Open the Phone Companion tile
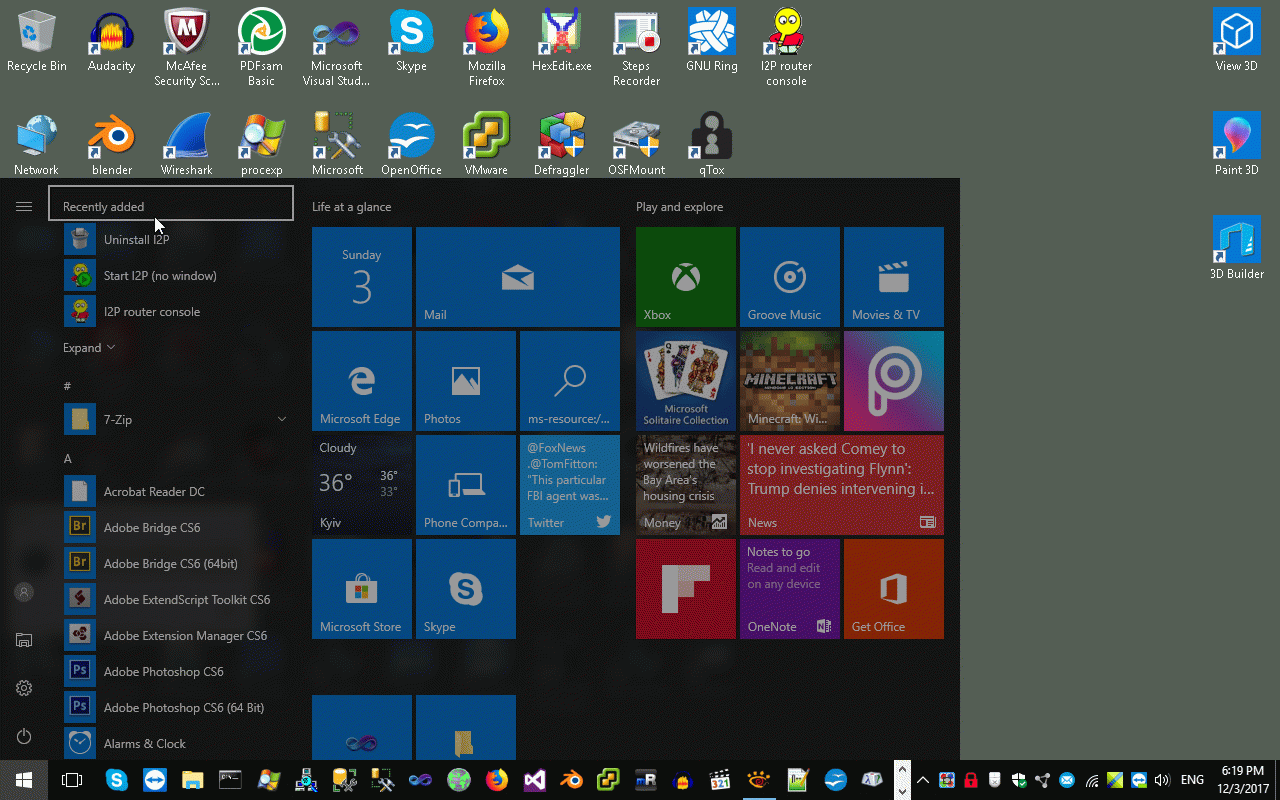 pyautogui.click(x=466, y=485)
